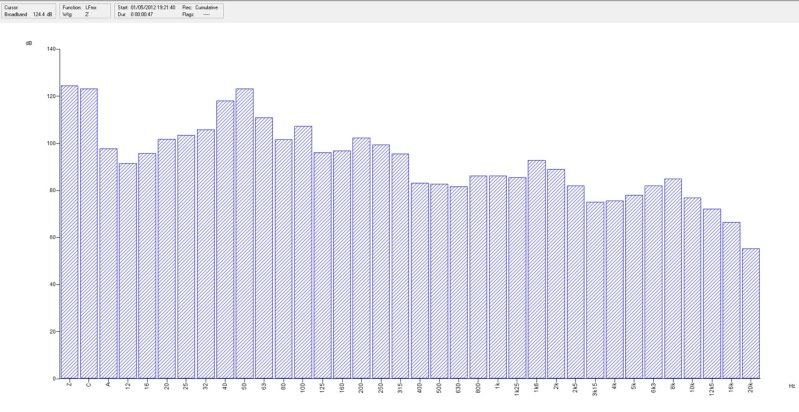Select the 3k15 Hz band bar
799x412 pixels.
[x=595, y=290]
